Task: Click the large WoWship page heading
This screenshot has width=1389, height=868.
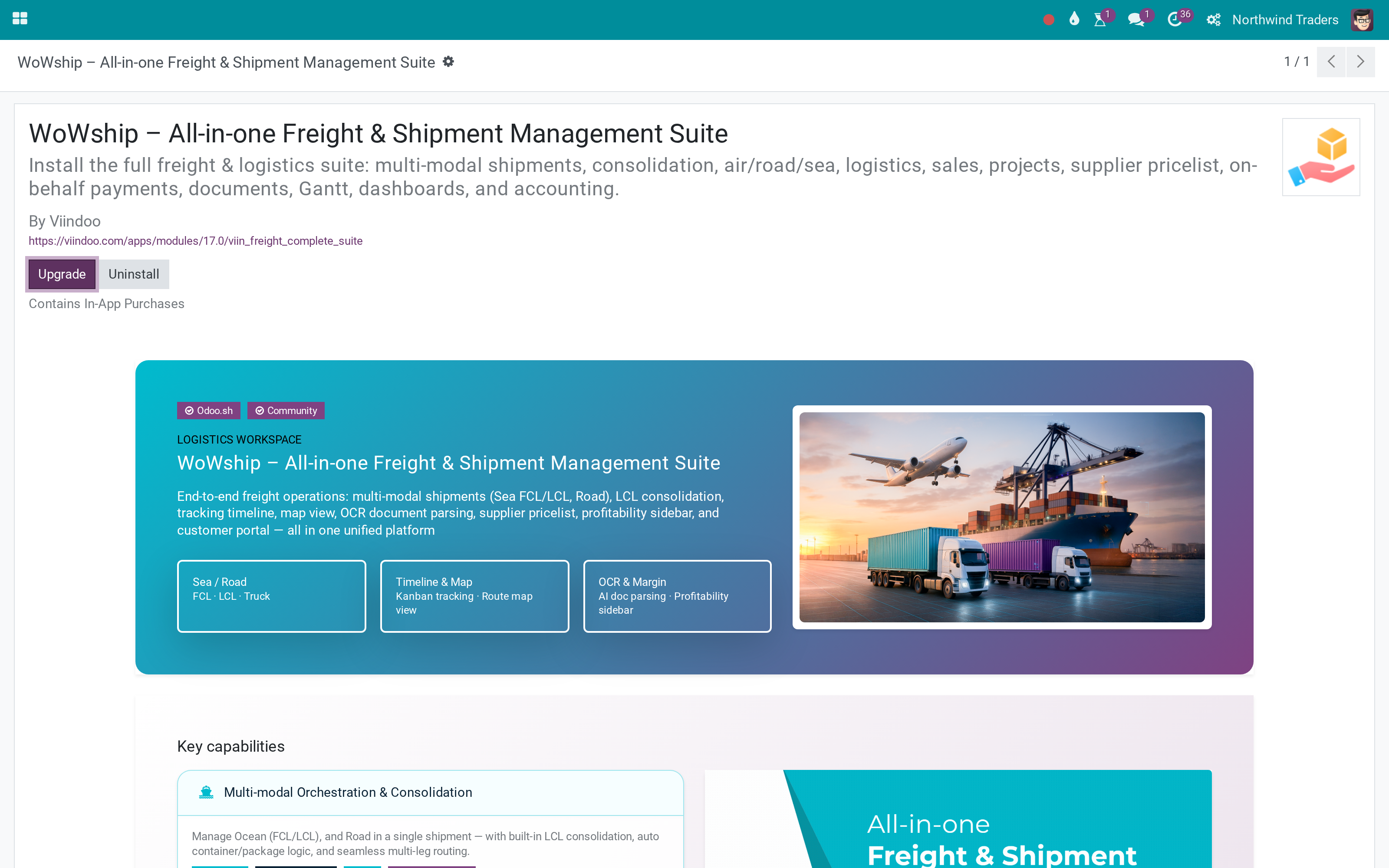Action: coord(378,134)
